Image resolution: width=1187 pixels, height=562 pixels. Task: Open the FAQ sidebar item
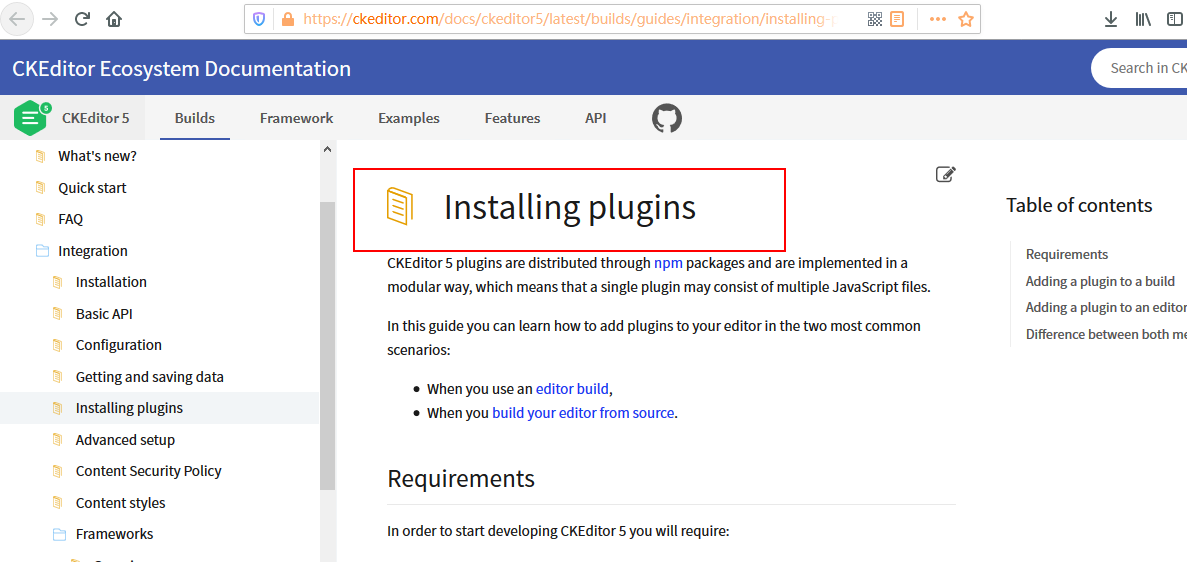pyautogui.click(x=70, y=220)
